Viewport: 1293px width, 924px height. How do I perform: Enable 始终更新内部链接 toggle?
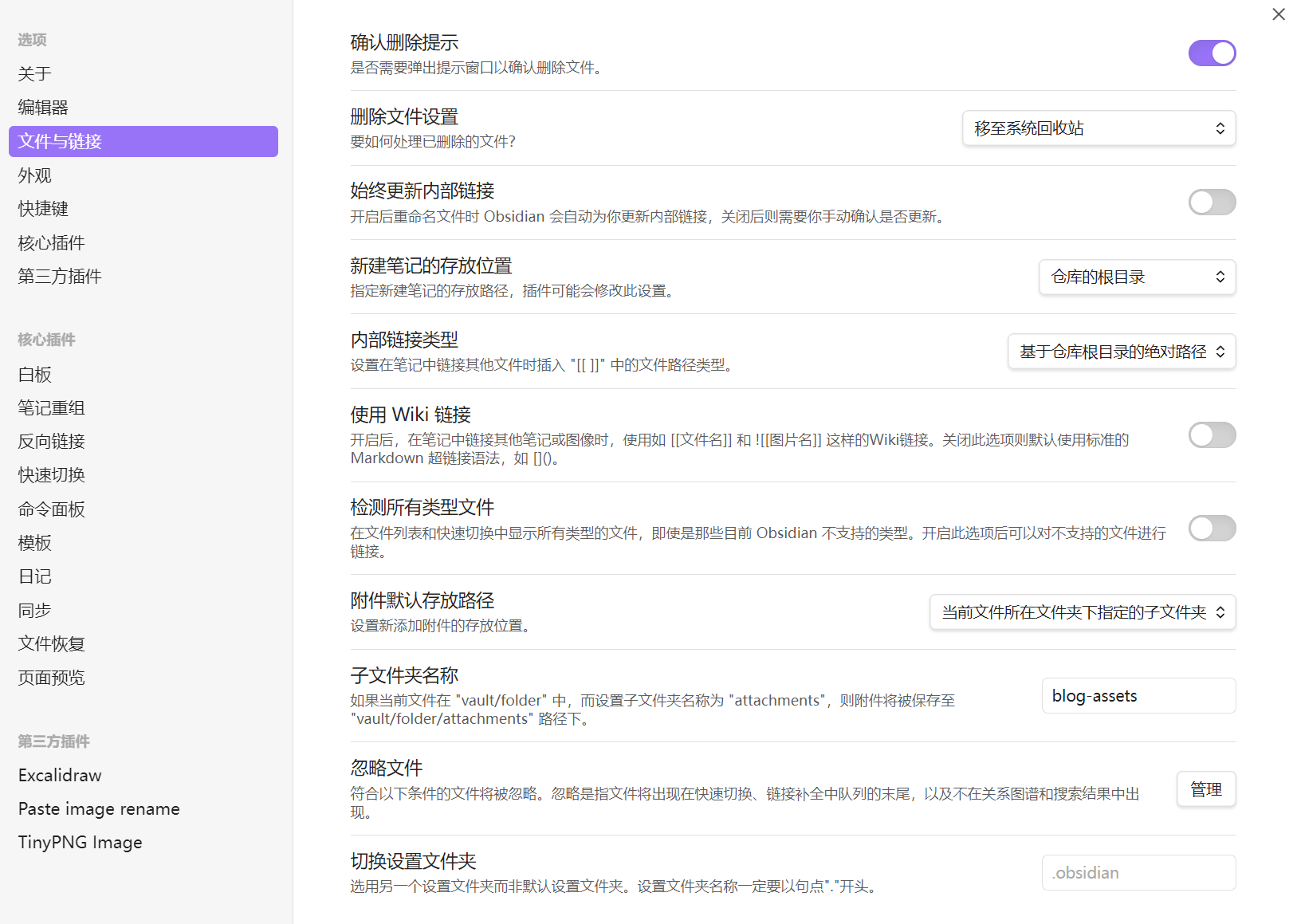(x=1211, y=202)
